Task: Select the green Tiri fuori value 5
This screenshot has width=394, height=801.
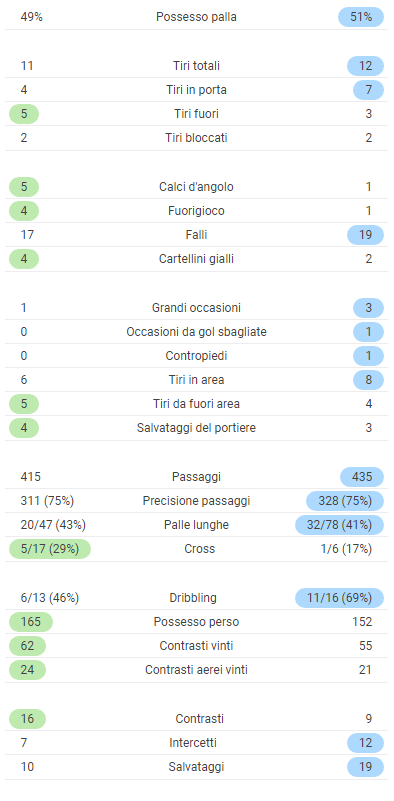Action: click(x=24, y=114)
